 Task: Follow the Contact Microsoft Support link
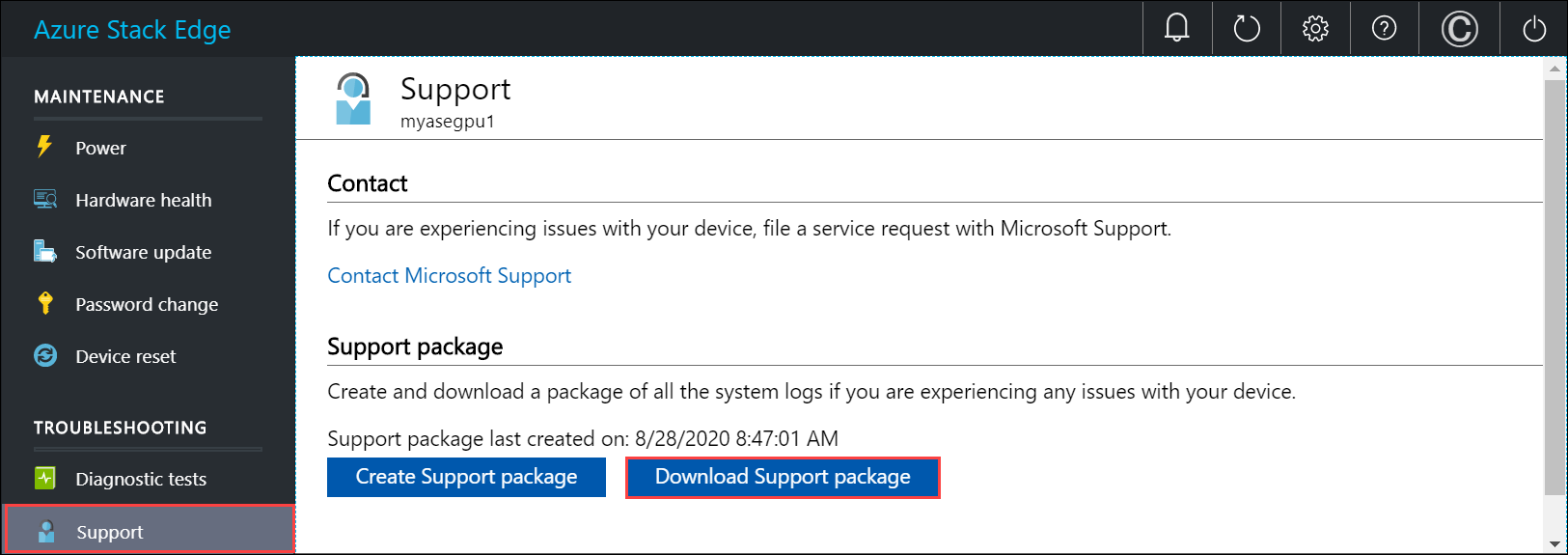coord(449,276)
